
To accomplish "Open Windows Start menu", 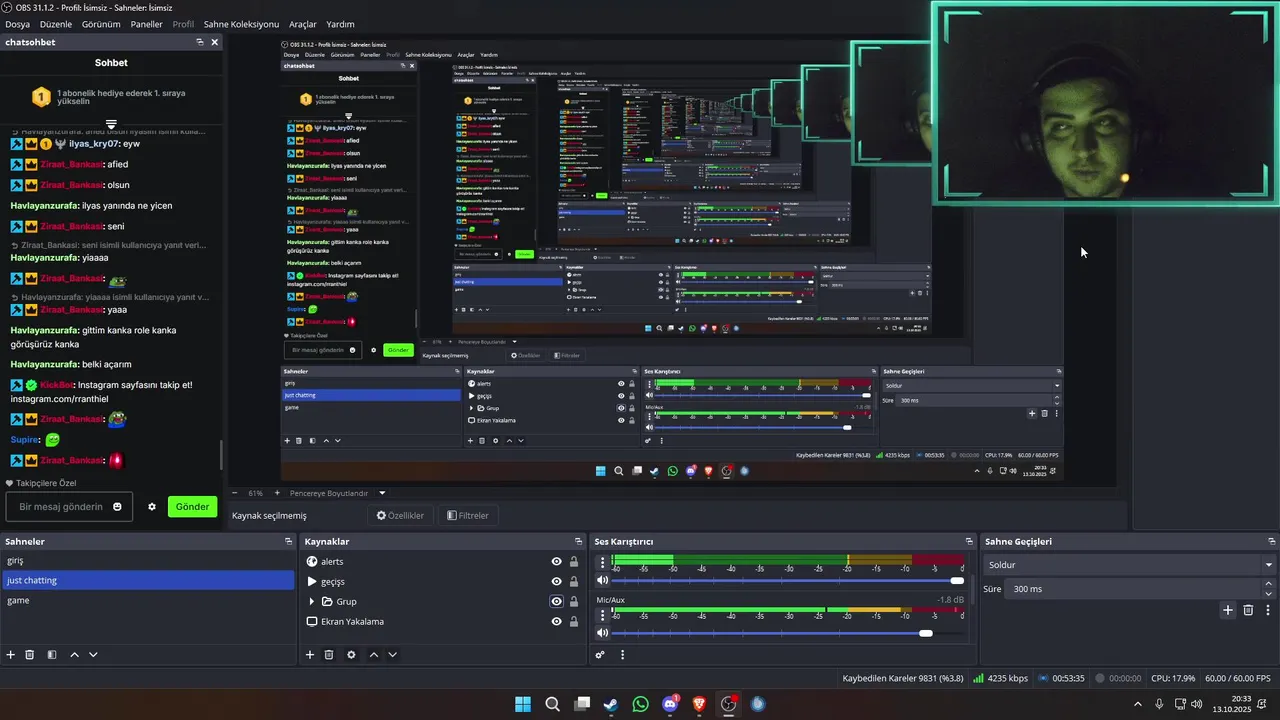I will pos(523,704).
